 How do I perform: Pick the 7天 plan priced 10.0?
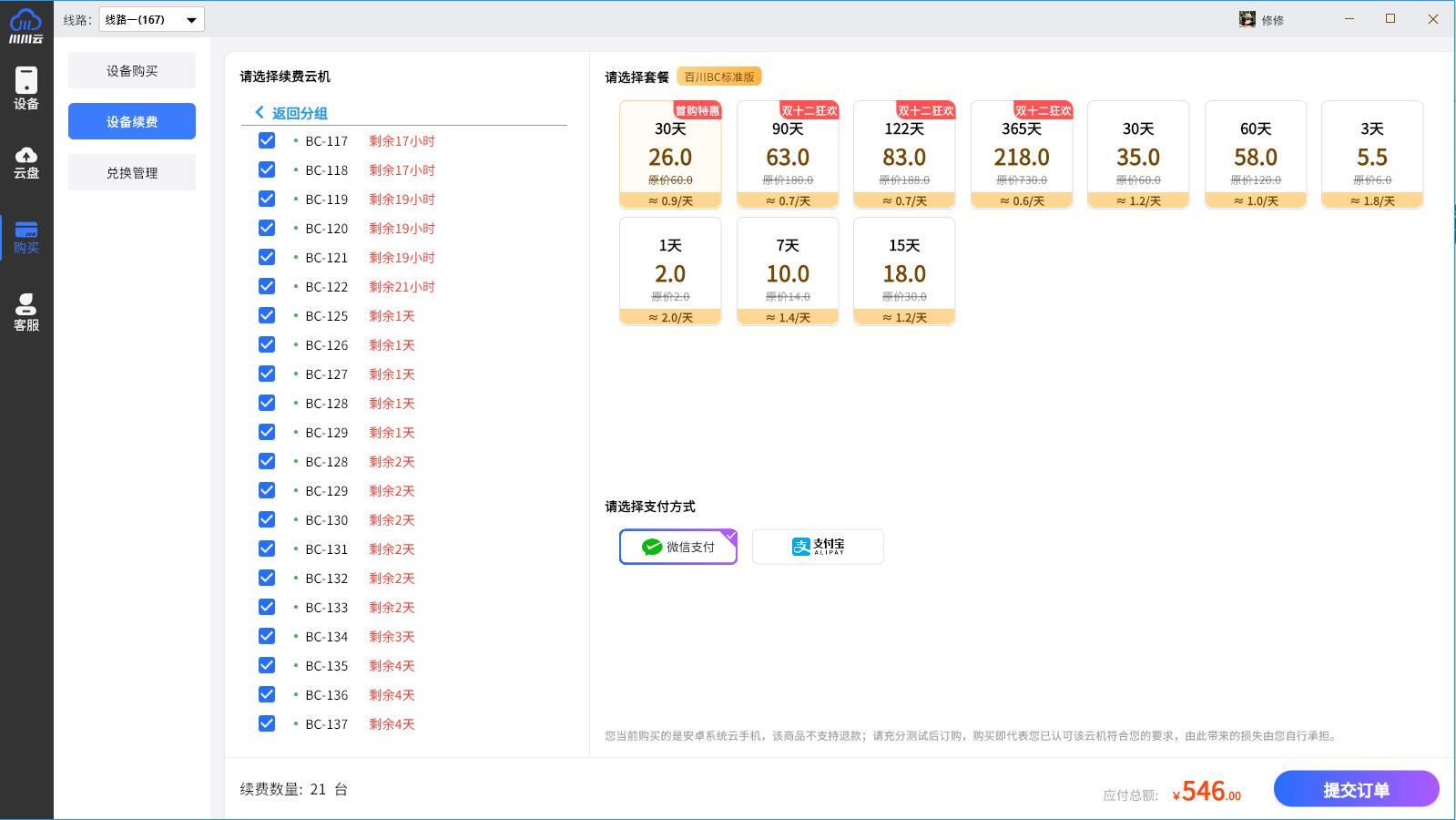788,271
